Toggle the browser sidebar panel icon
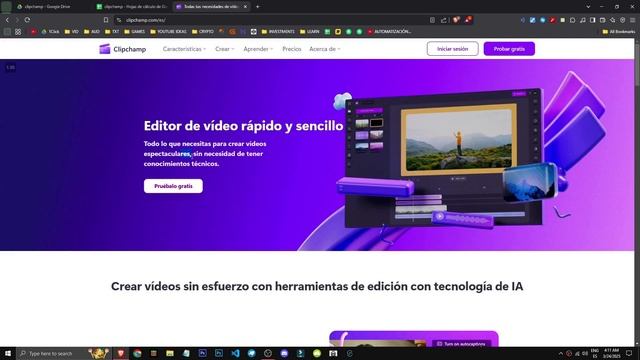Screen dimensions: 640x360 (593, 20)
